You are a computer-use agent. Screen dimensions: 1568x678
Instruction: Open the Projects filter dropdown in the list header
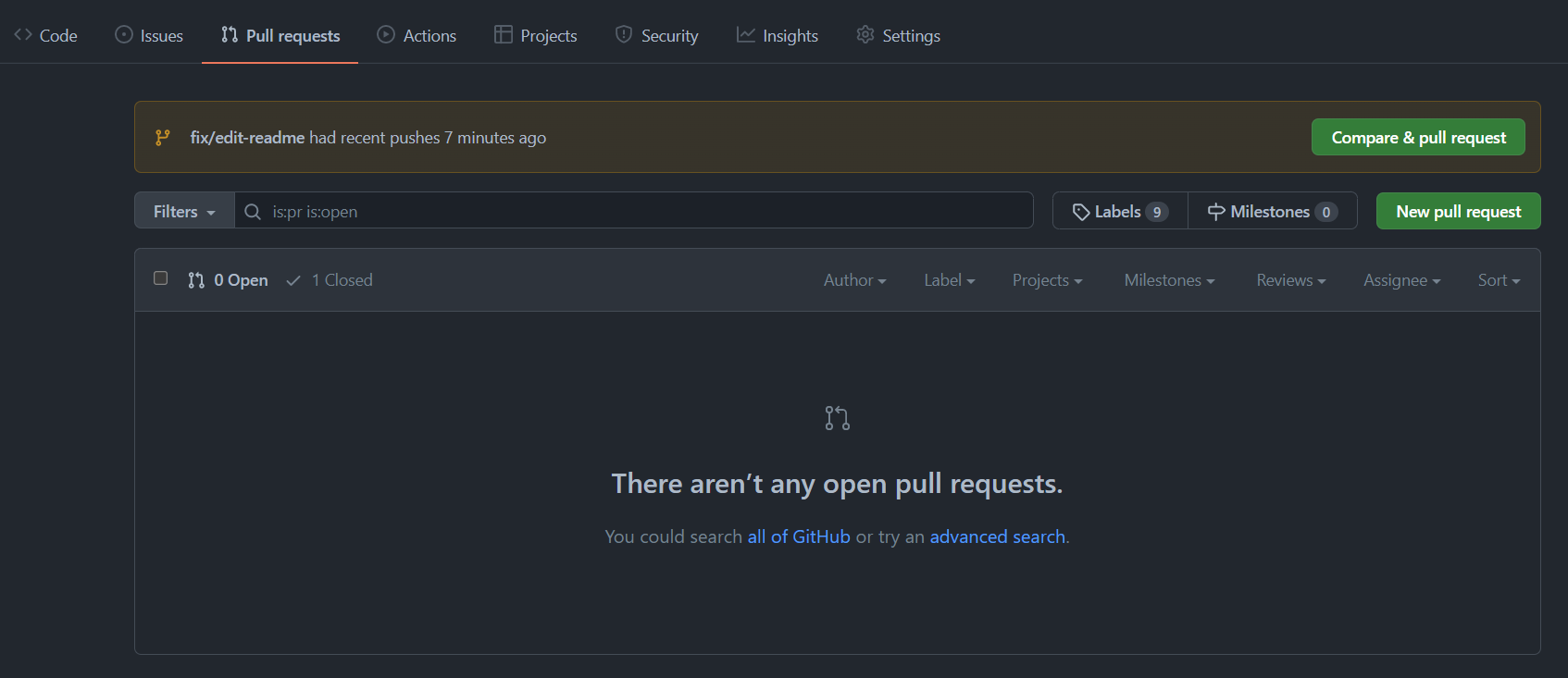pyautogui.click(x=1048, y=280)
